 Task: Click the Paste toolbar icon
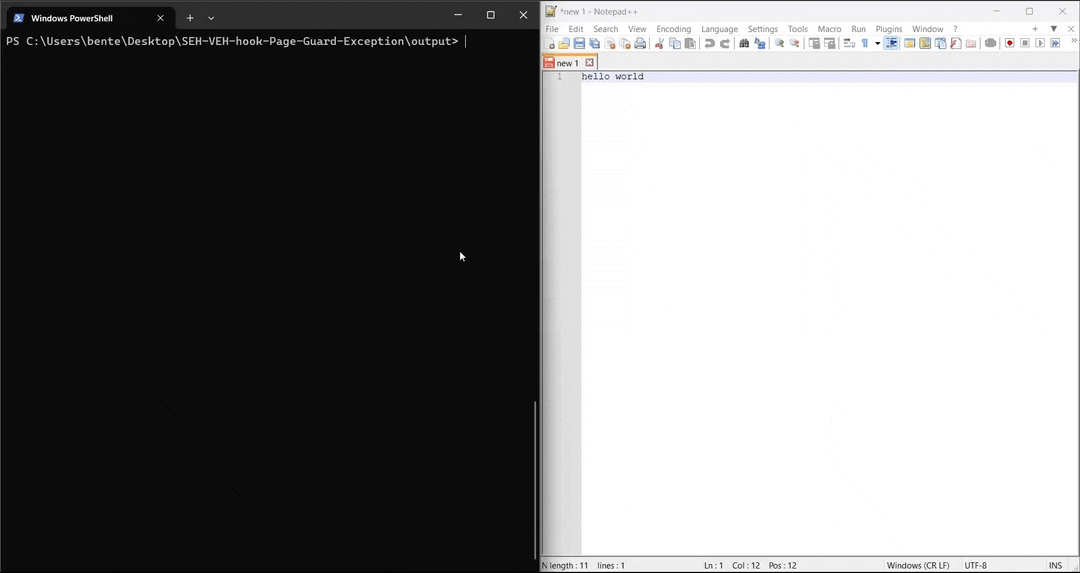click(x=690, y=43)
